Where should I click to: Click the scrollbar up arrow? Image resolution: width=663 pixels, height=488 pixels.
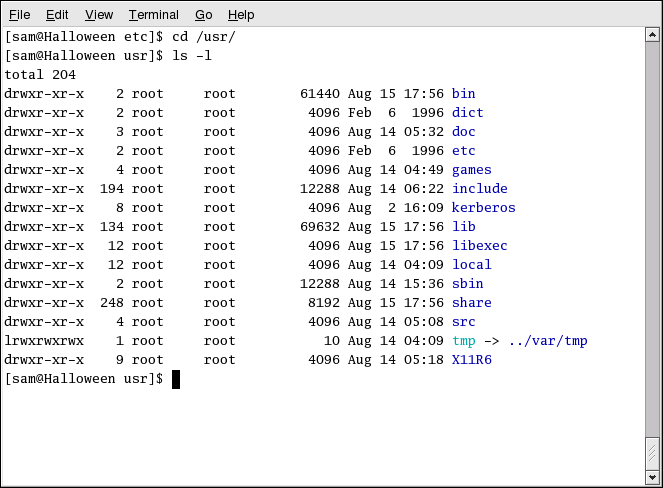click(x=652, y=36)
